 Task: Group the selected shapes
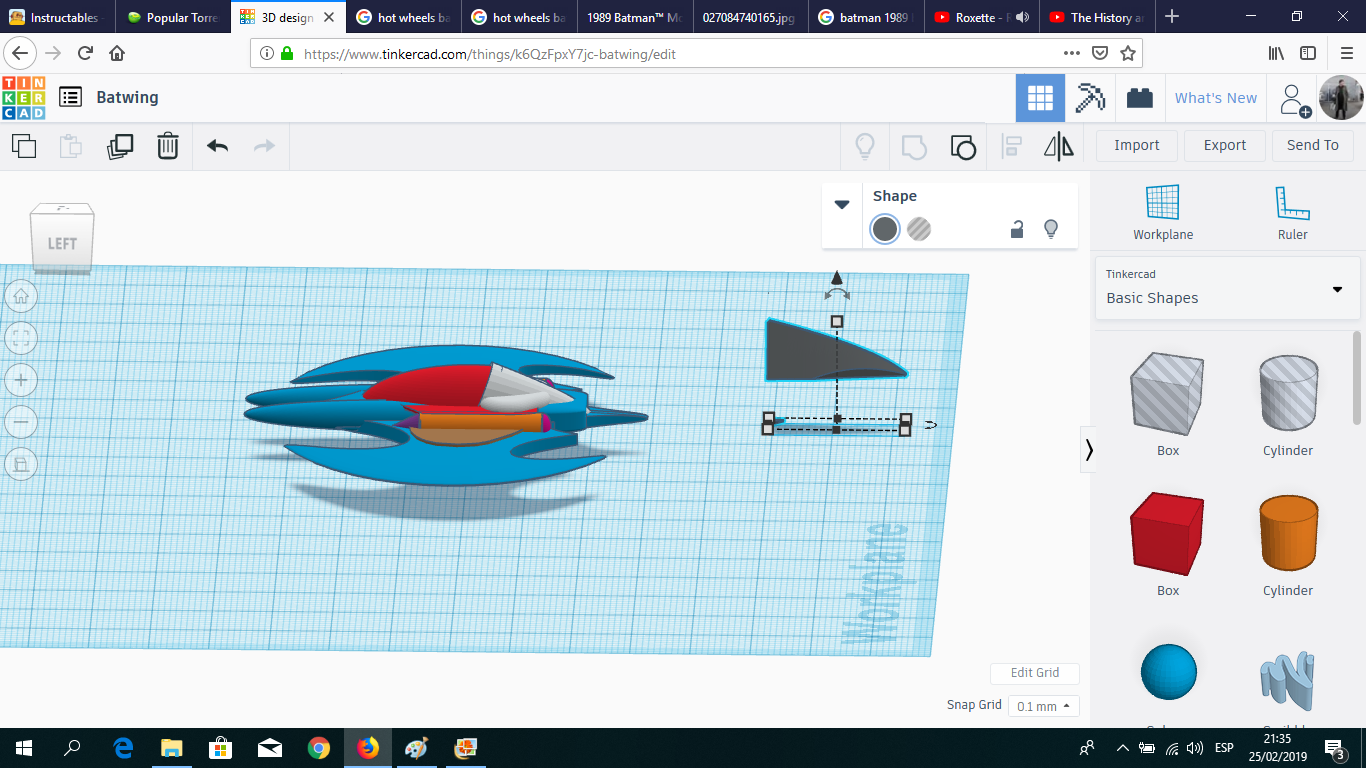click(x=914, y=147)
